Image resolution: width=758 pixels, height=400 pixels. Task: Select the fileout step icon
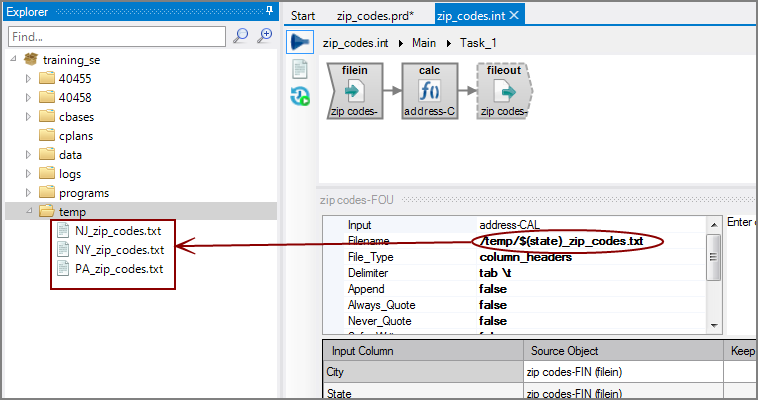[x=504, y=91]
